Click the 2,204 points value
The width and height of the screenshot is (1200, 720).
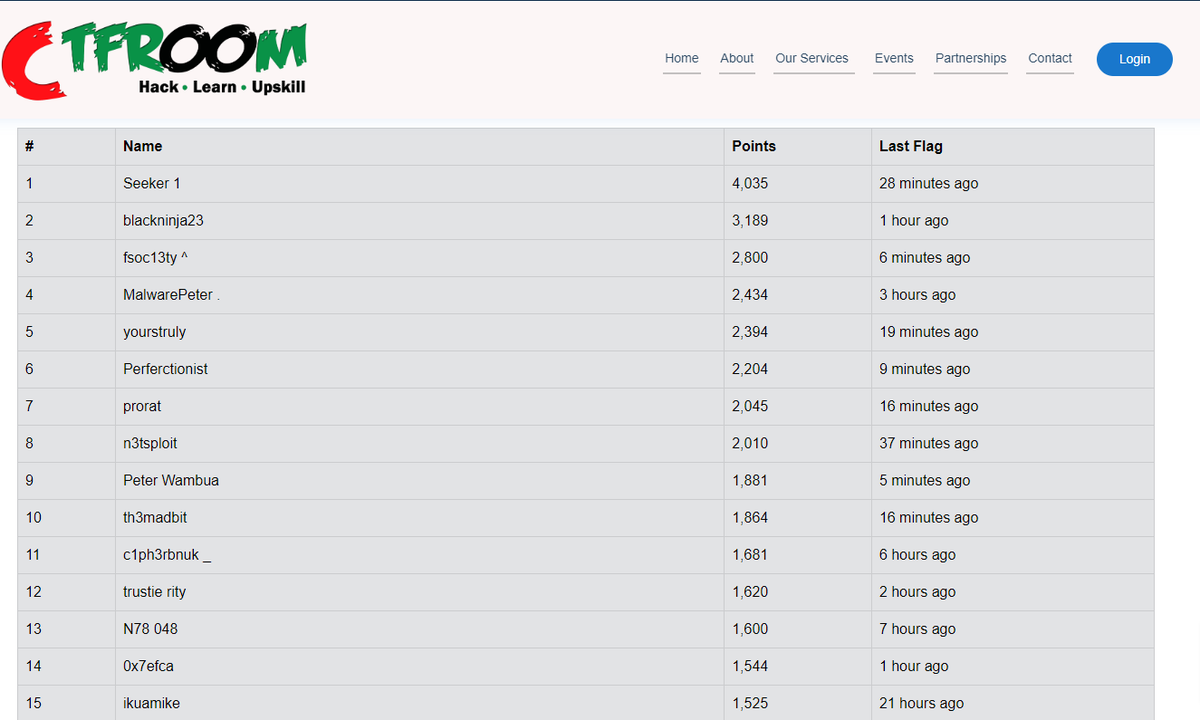750,369
